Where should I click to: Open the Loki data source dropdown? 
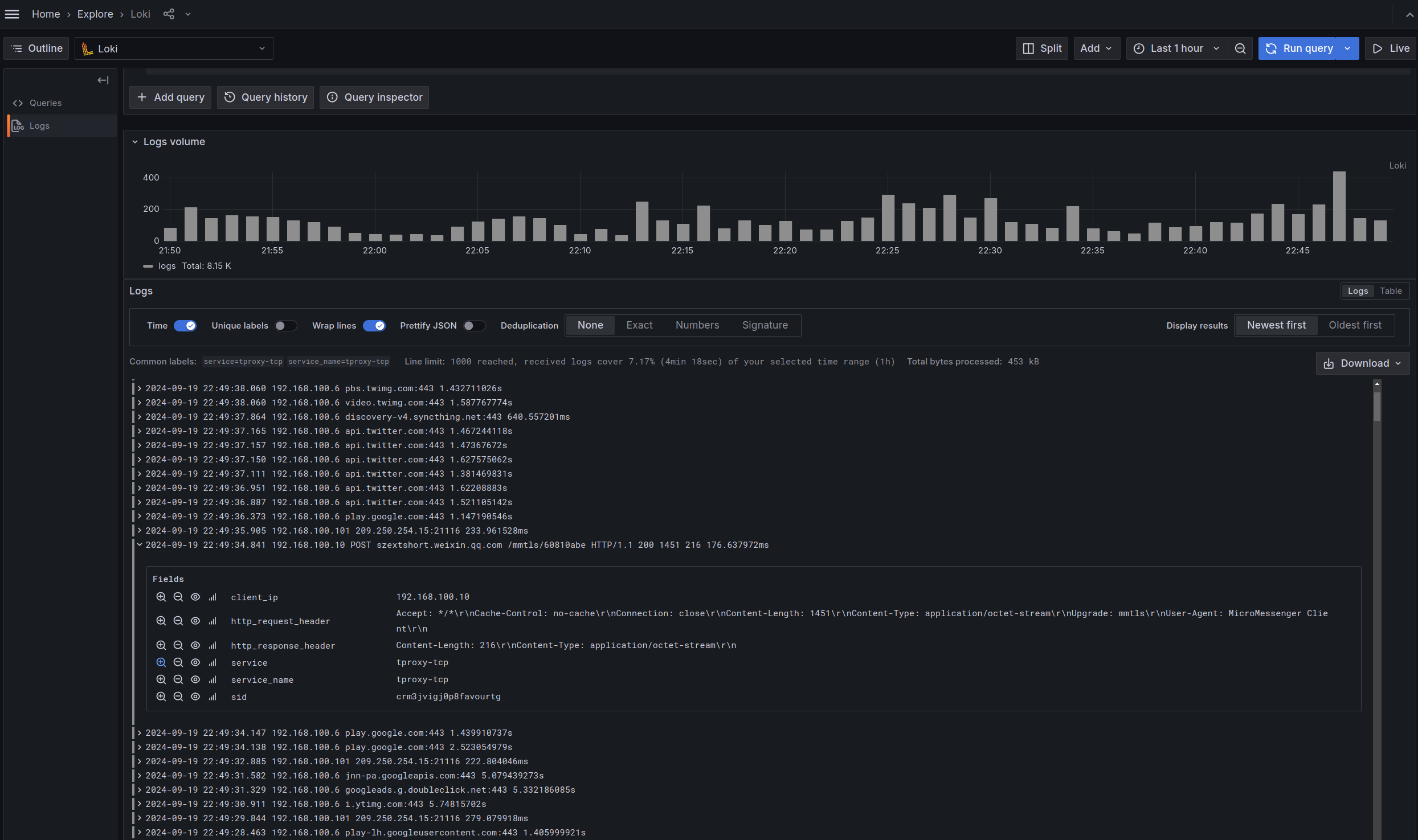point(174,48)
